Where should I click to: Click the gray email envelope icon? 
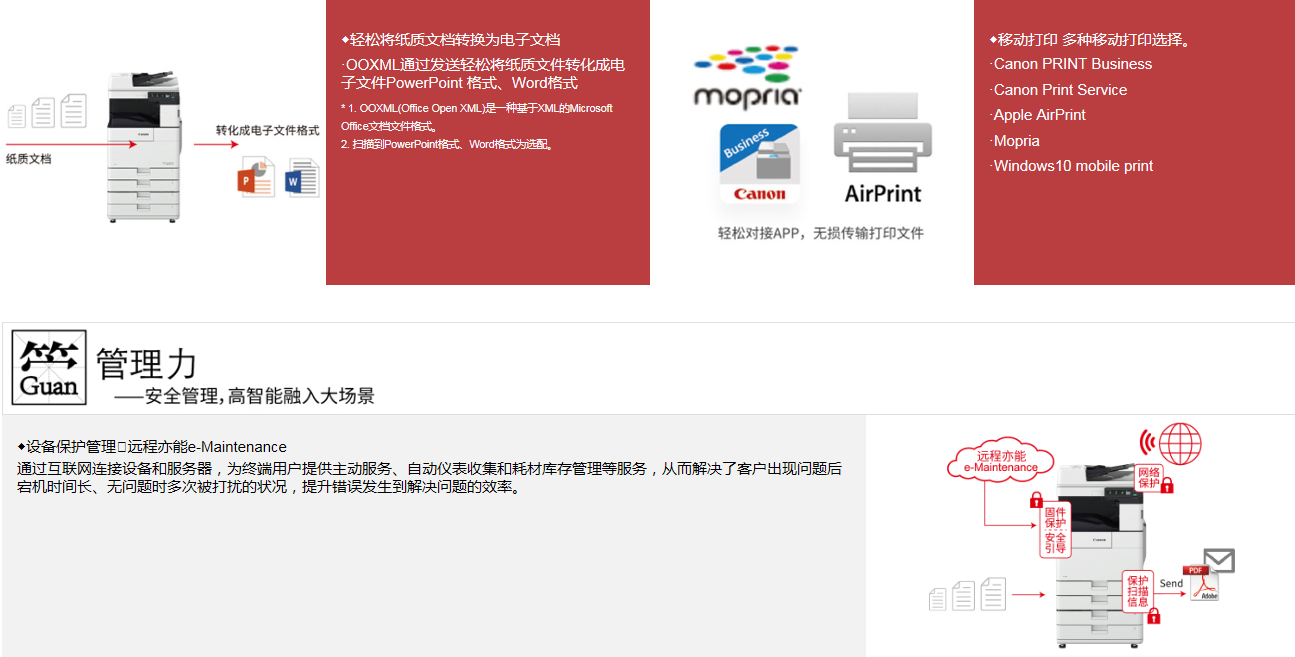tap(1218, 560)
